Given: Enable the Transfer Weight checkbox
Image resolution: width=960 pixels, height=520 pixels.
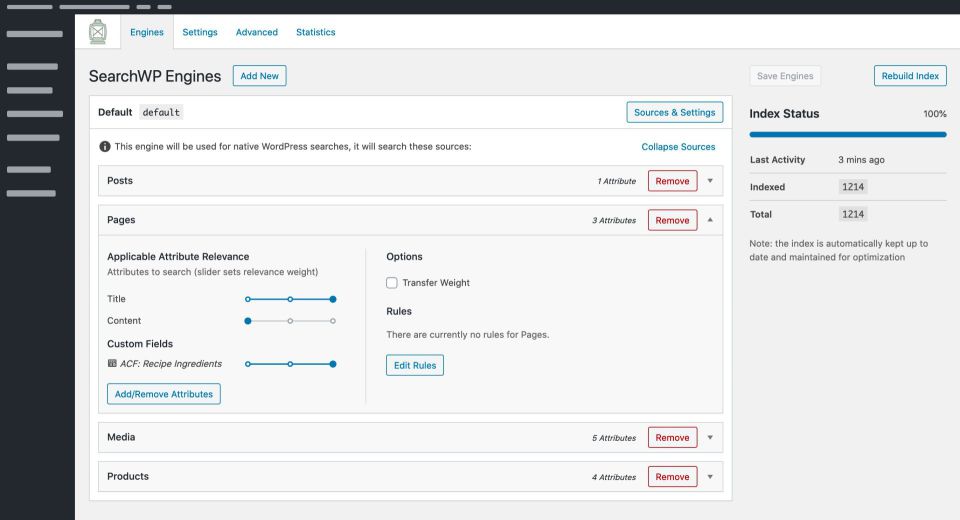Looking at the screenshot, I should 392,283.
